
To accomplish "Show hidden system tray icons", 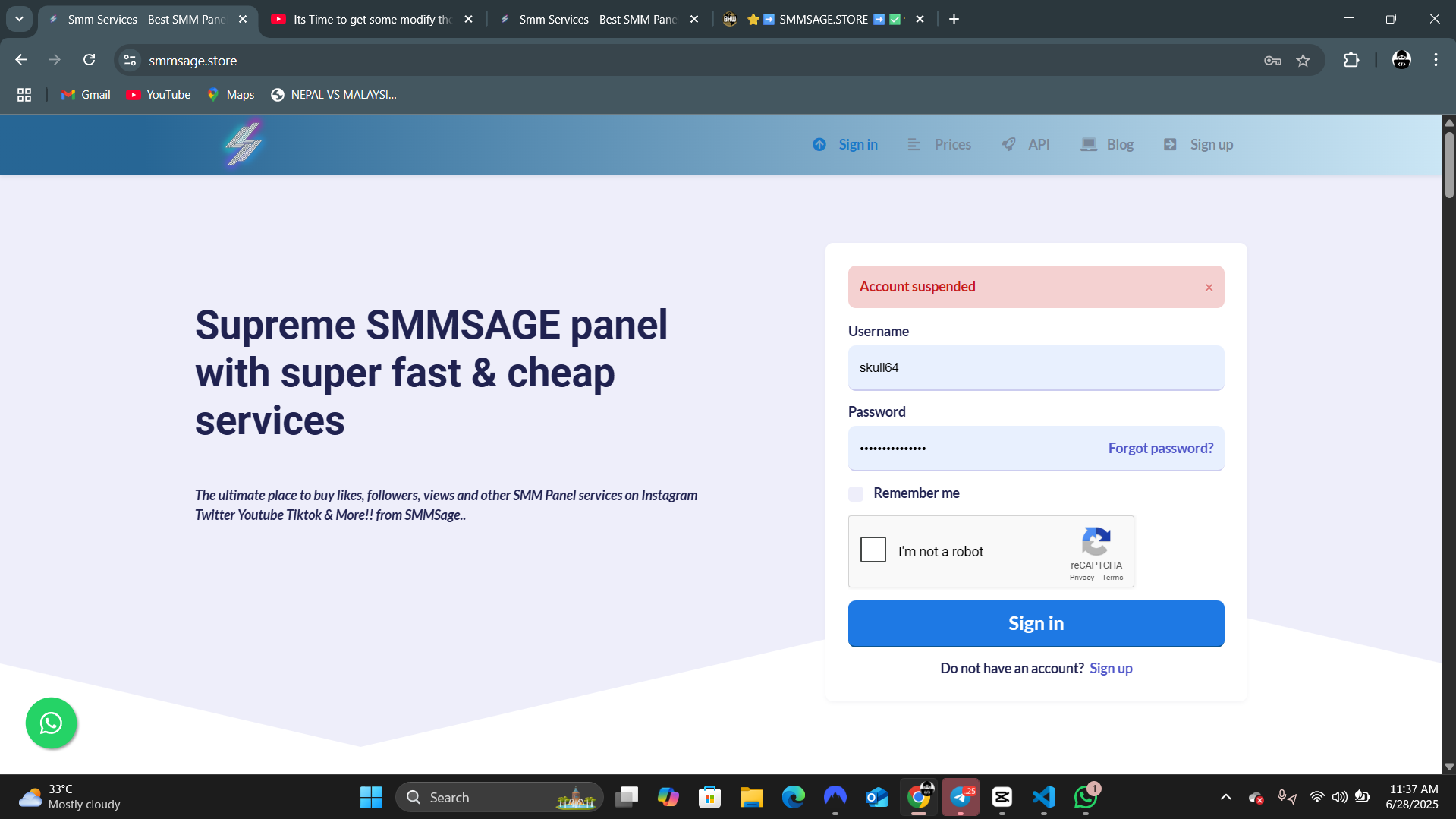I will point(1226,797).
